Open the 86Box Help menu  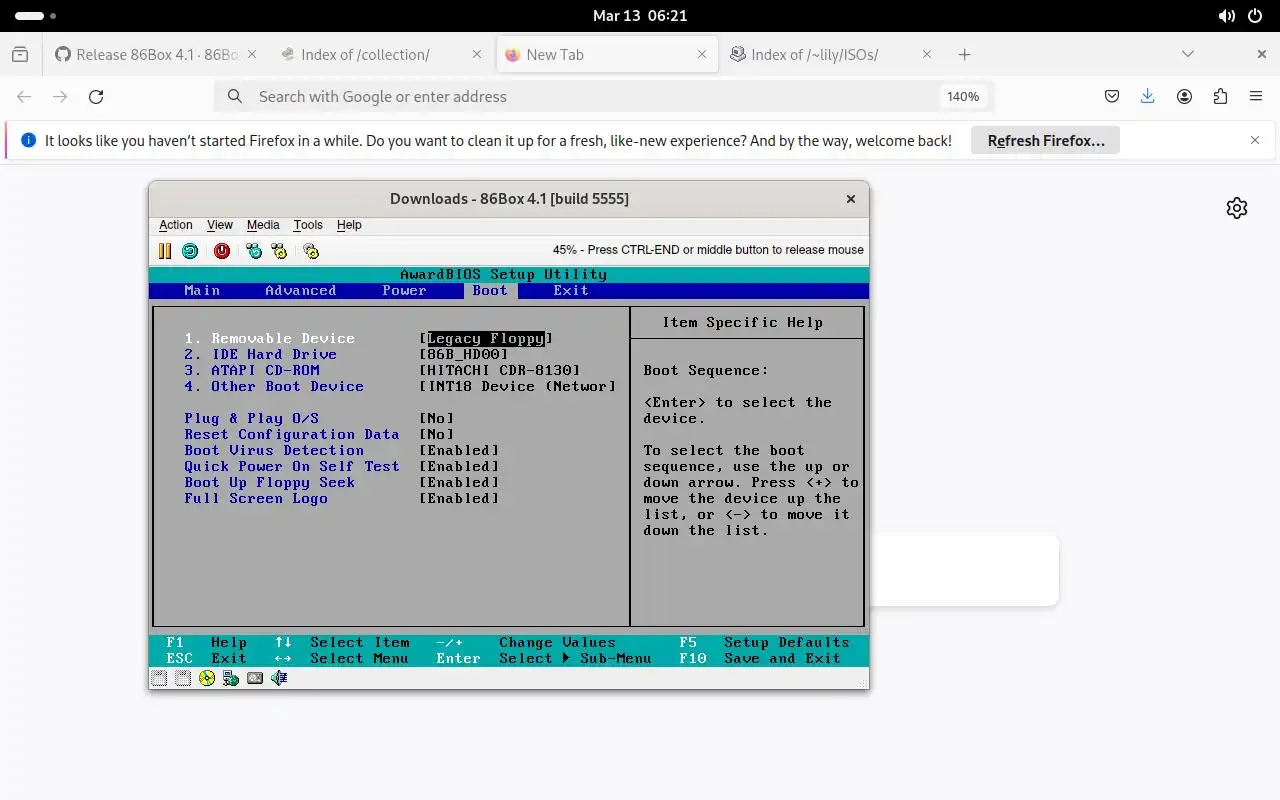point(349,225)
